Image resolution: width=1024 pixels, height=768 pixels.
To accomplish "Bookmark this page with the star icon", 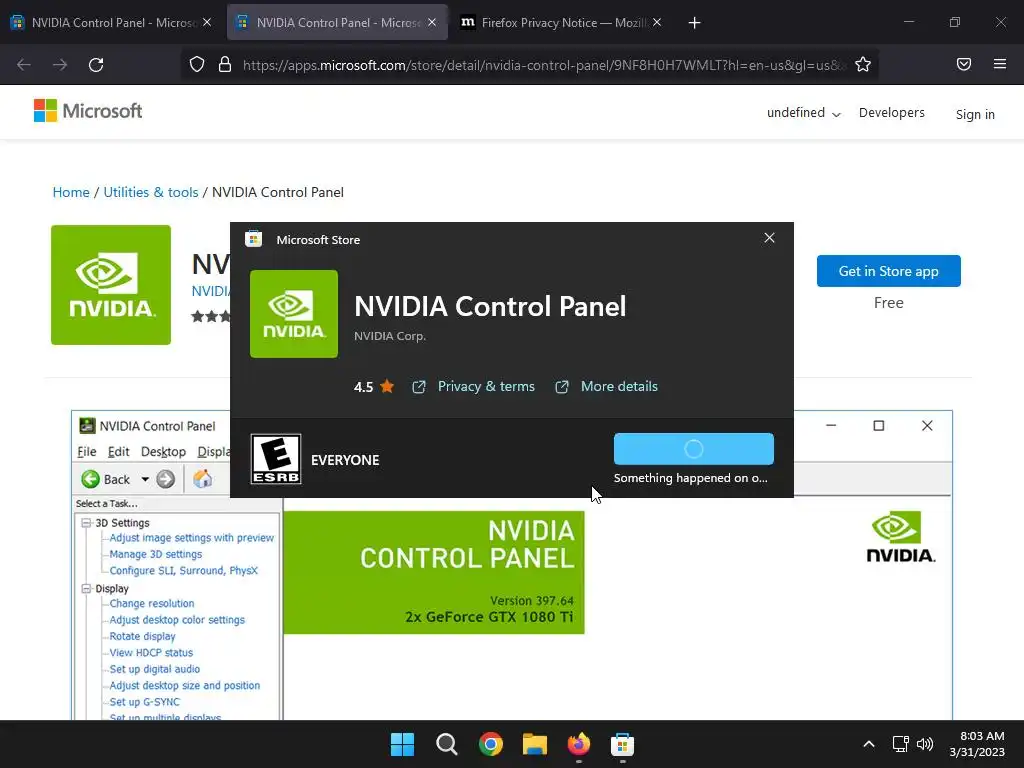I will (x=863, y=64).
